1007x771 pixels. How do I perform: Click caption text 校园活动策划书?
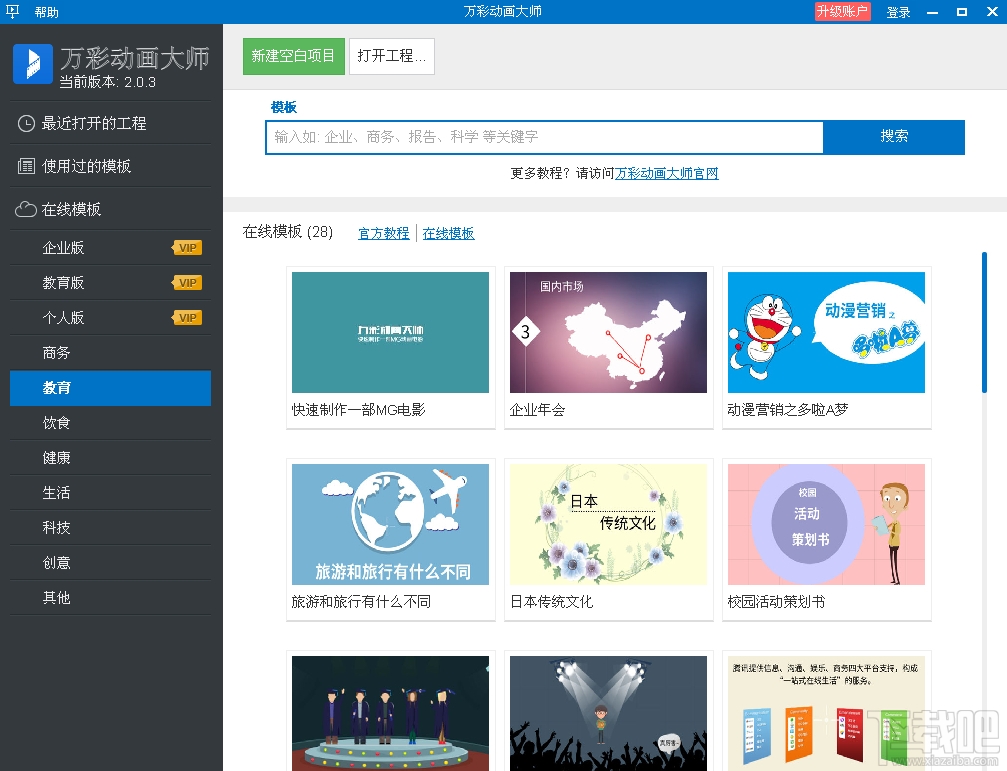coord(776,602)
